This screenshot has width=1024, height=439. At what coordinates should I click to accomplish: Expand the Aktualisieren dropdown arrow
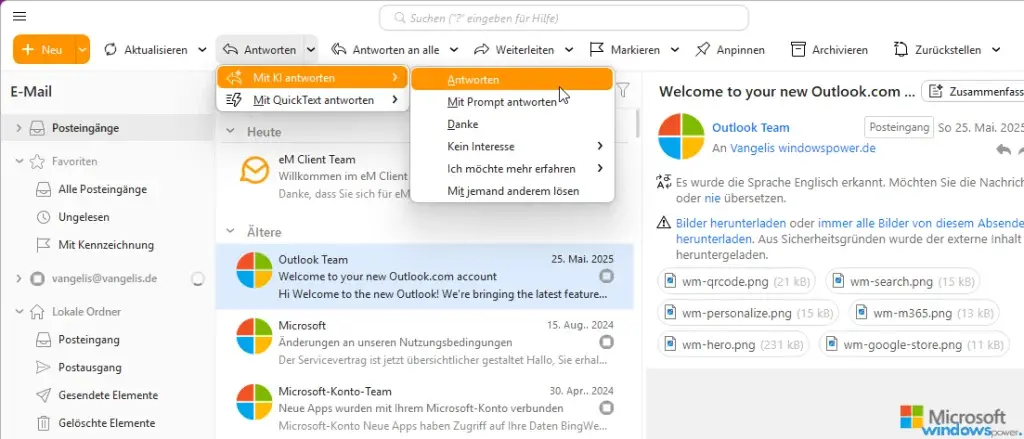[x=202, y=50]
